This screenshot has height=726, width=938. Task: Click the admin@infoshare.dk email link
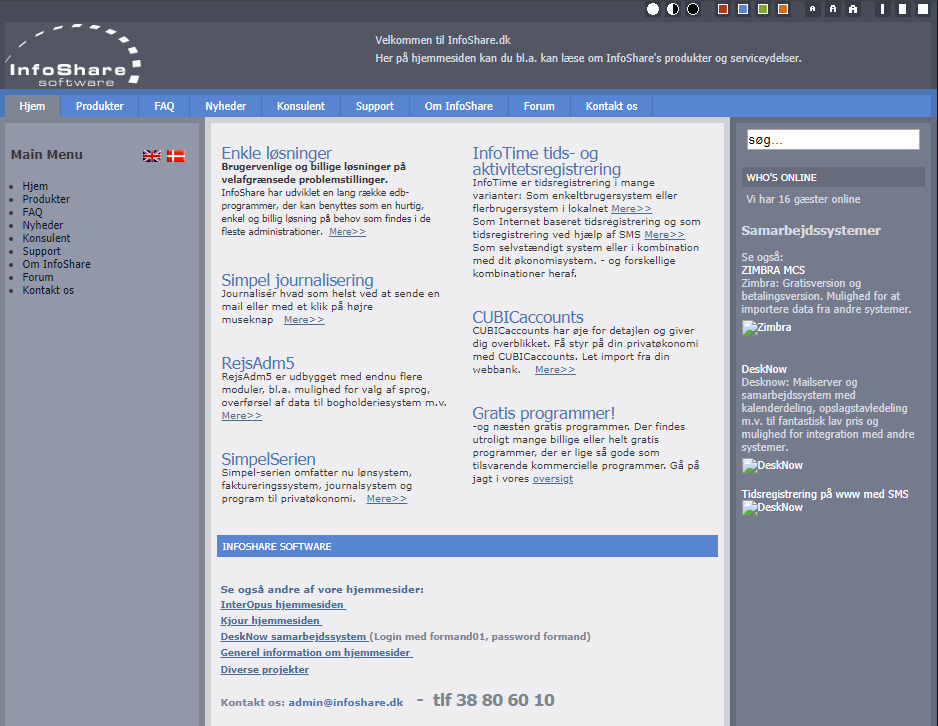click(x=346, y=703)
